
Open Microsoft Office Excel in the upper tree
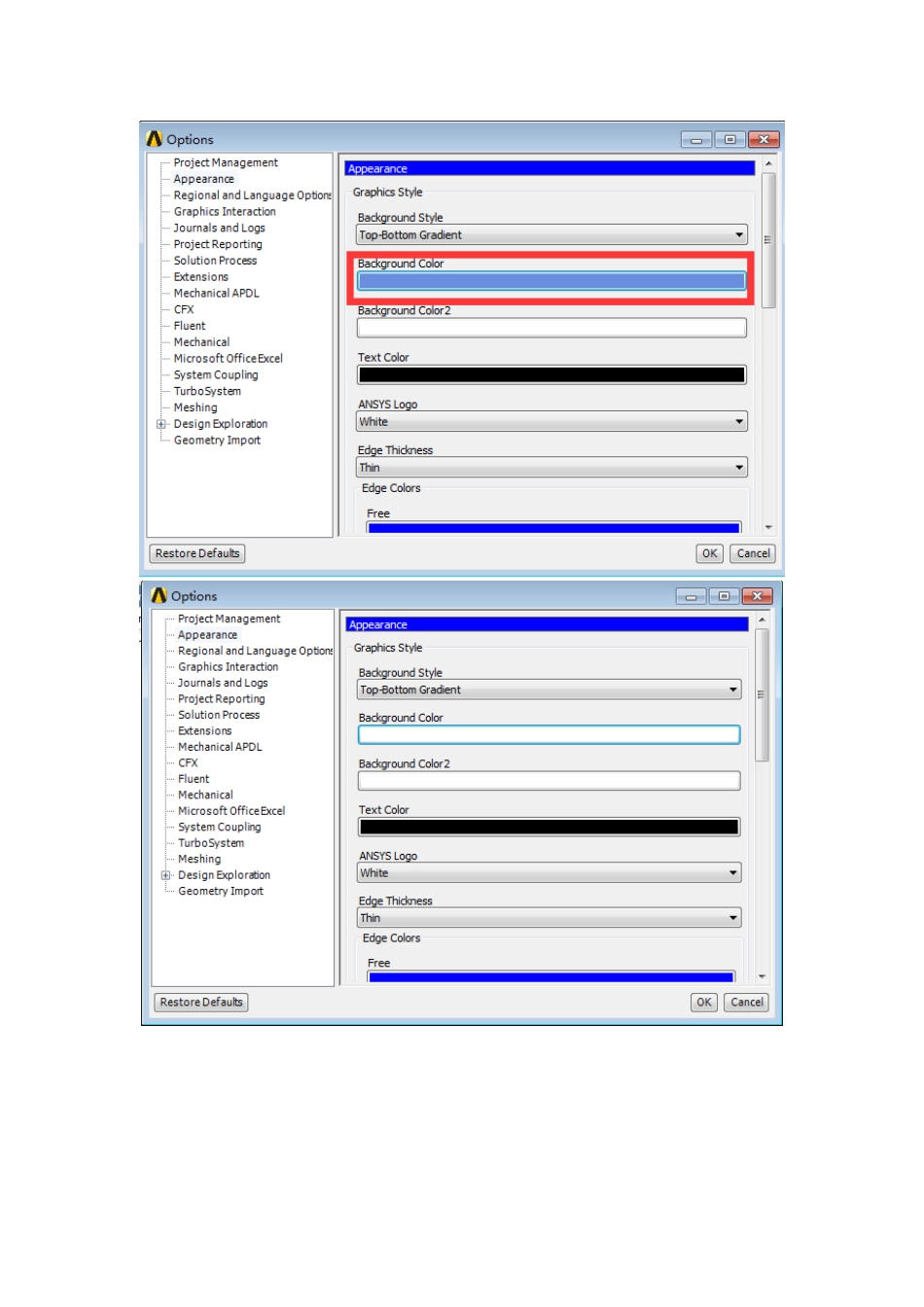click(x=229, y=359)
